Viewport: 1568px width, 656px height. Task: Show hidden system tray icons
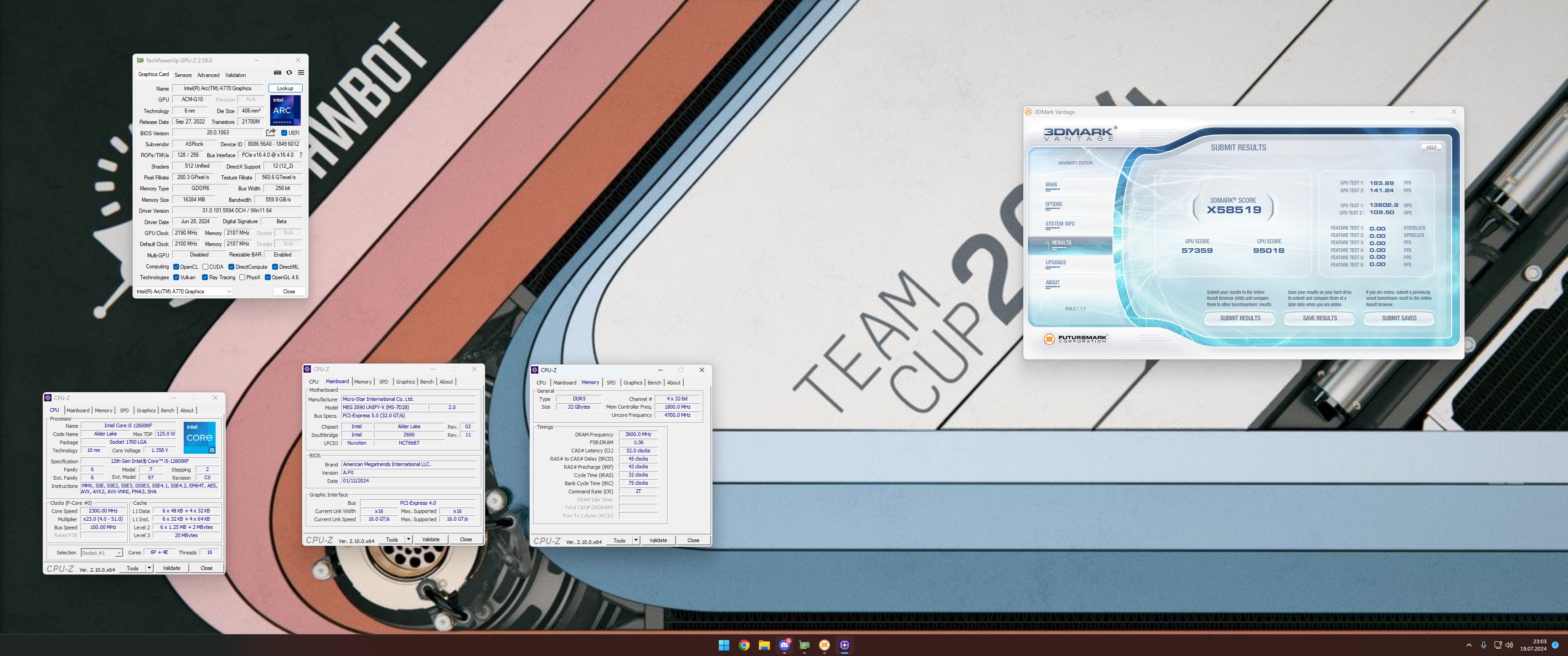(x=1469, y=645)
